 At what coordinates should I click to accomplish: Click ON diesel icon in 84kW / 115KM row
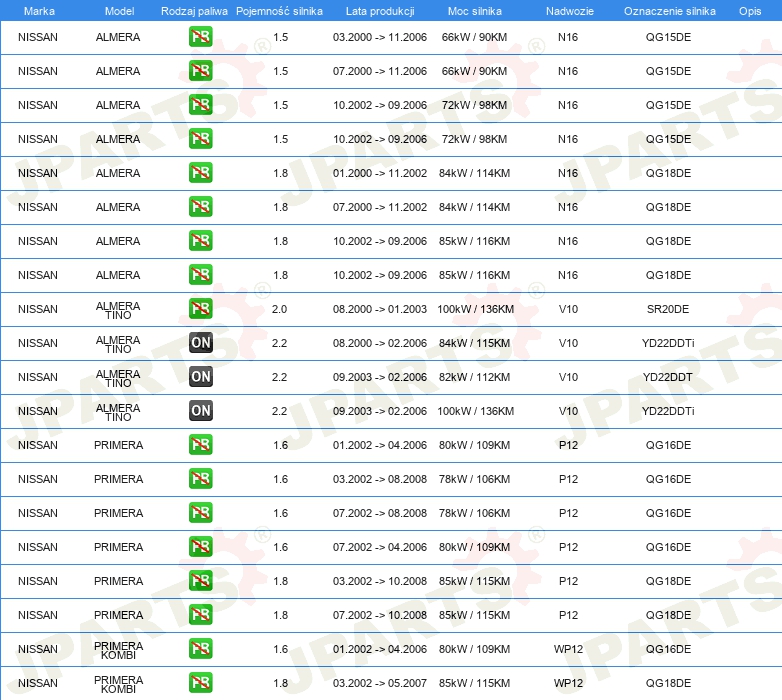click(x=200, y=343)
